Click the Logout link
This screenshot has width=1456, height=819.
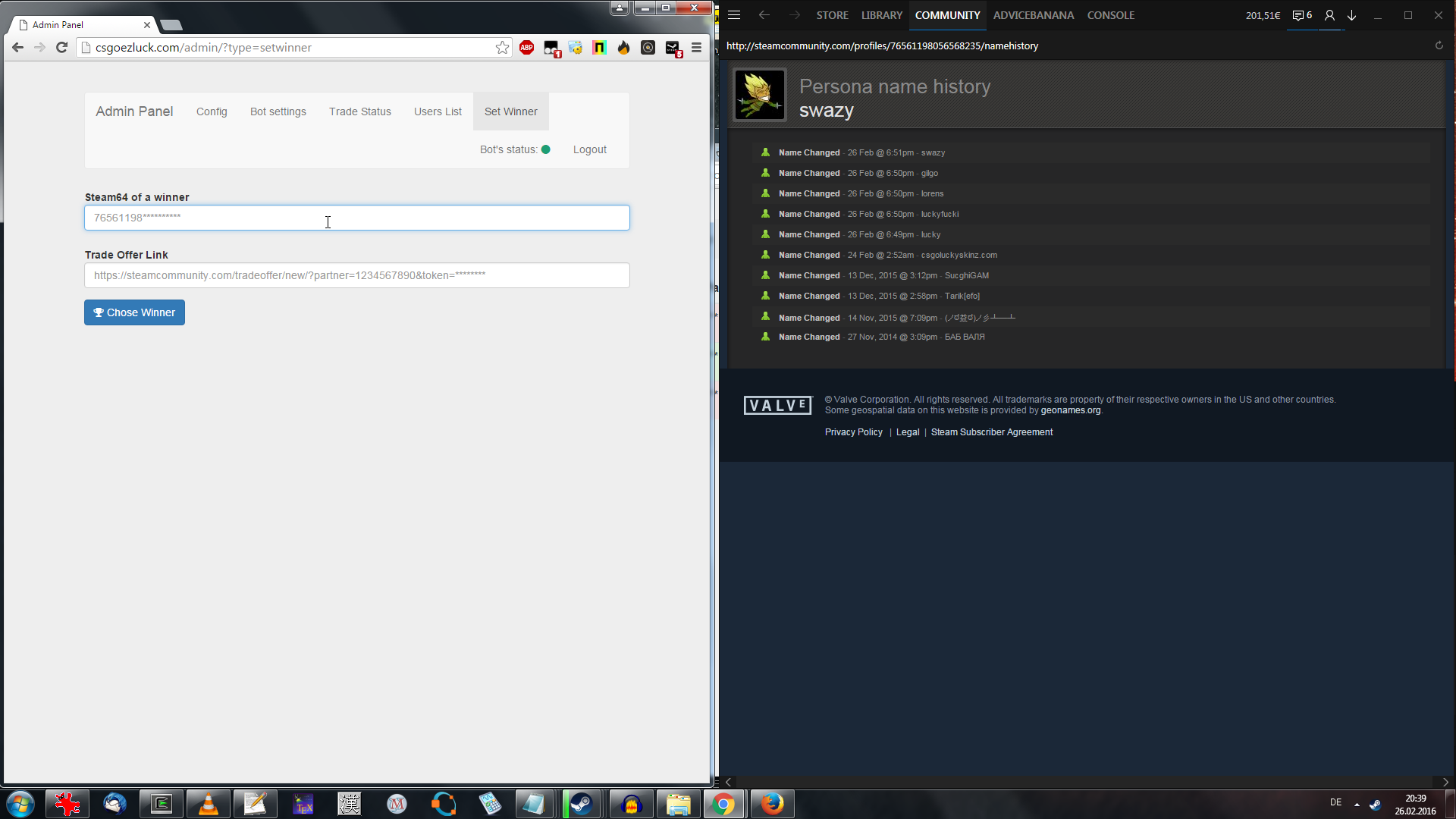coord(589,149)
